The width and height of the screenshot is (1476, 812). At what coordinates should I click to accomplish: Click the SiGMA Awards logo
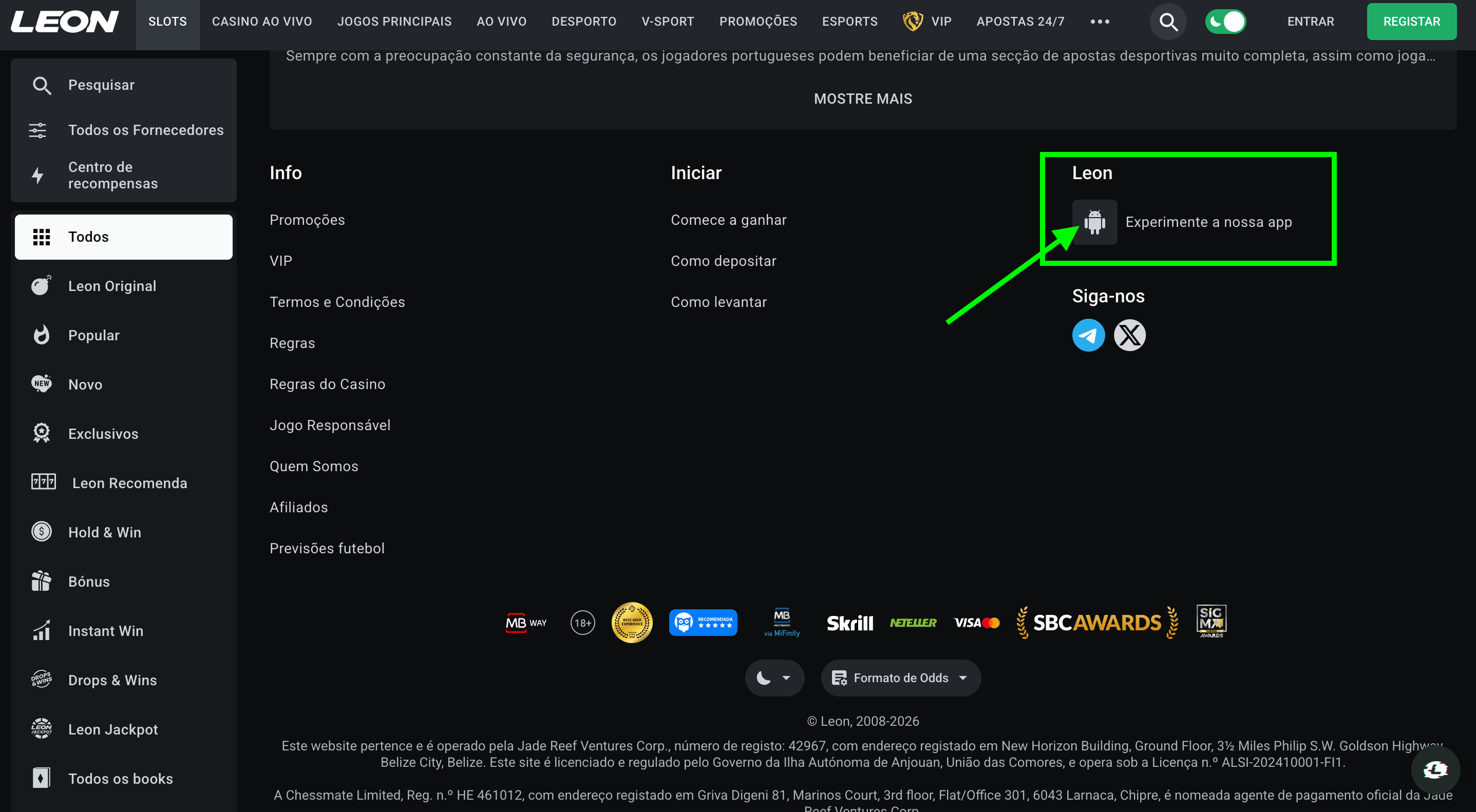[1210, 621]
